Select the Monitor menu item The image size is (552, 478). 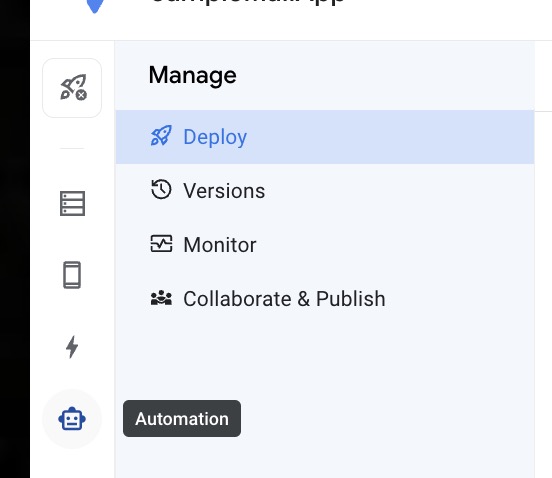[x=325, y=245]
